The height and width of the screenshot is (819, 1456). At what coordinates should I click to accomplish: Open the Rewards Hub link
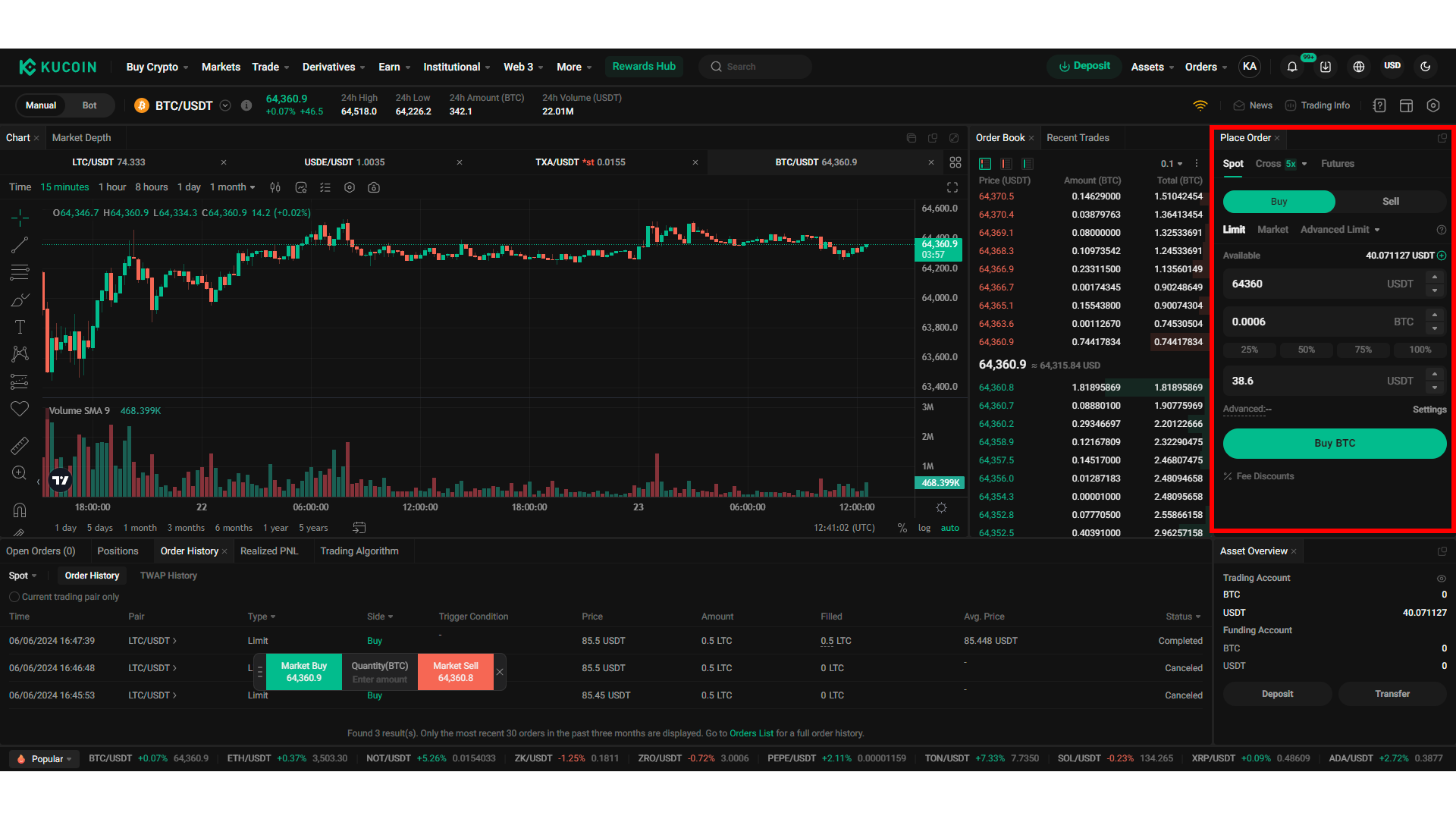(644, 66)
